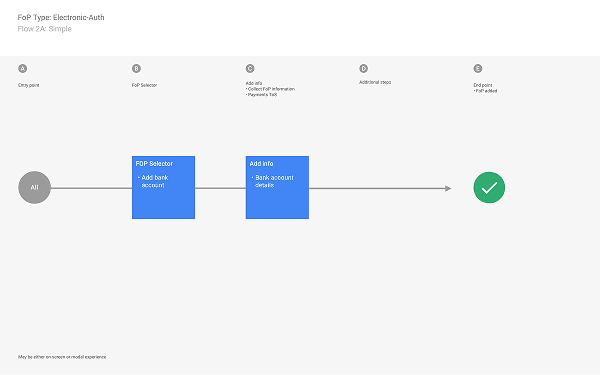Select the step A circle marker
Viewport: 600px width, 375px height.
click(23, 68)
